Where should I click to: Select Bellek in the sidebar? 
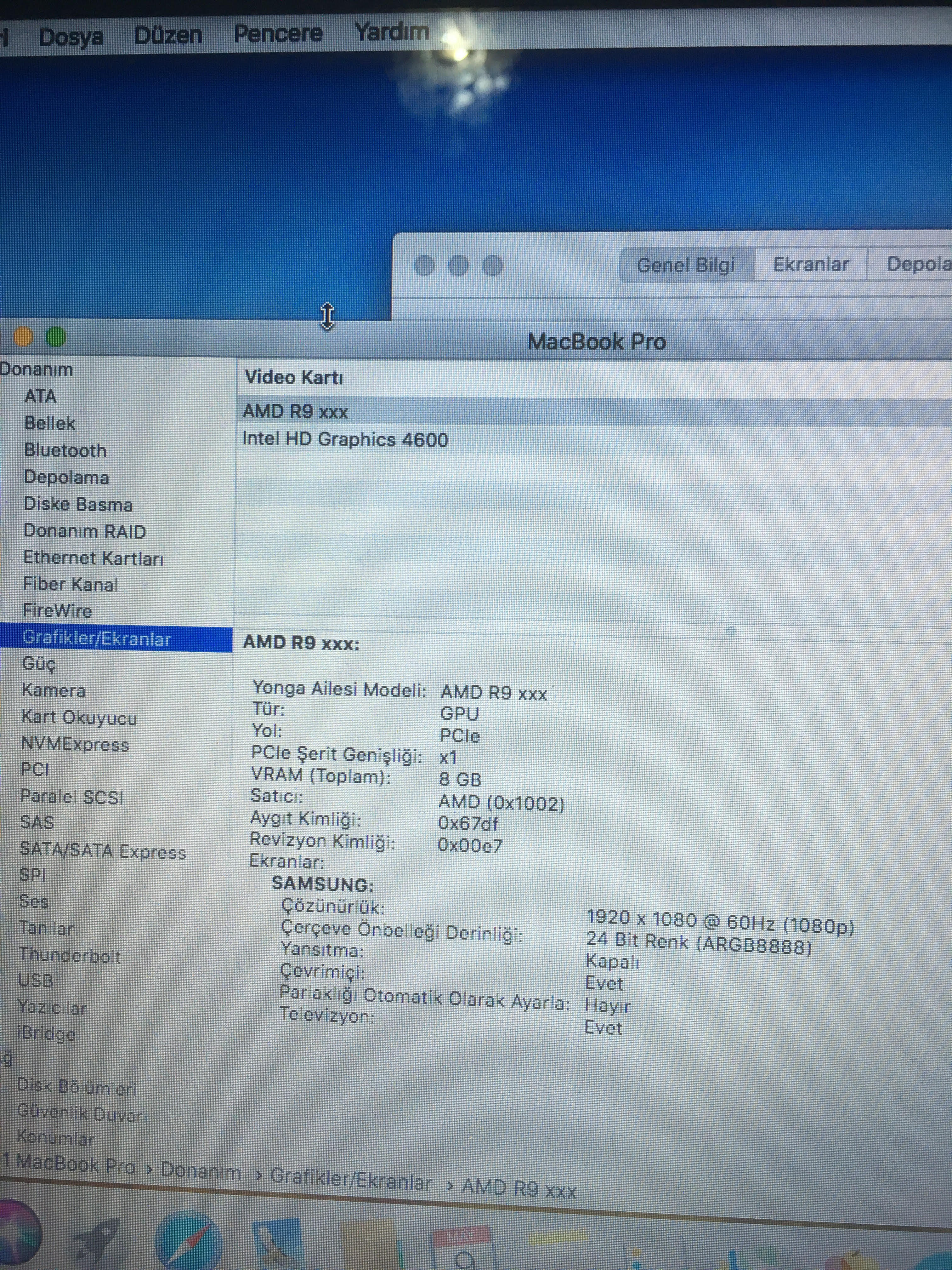point(49,423)
